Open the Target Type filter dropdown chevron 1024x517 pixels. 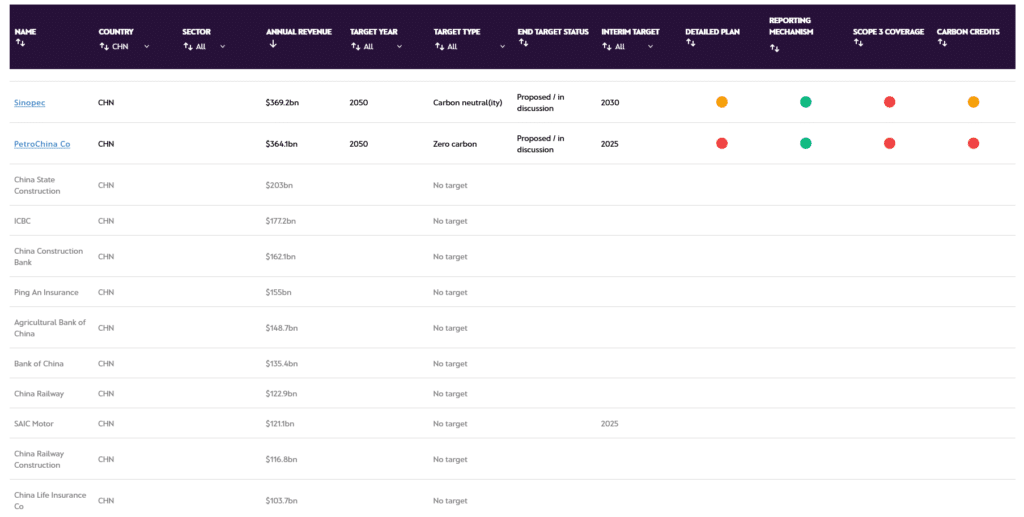[502, 46]
